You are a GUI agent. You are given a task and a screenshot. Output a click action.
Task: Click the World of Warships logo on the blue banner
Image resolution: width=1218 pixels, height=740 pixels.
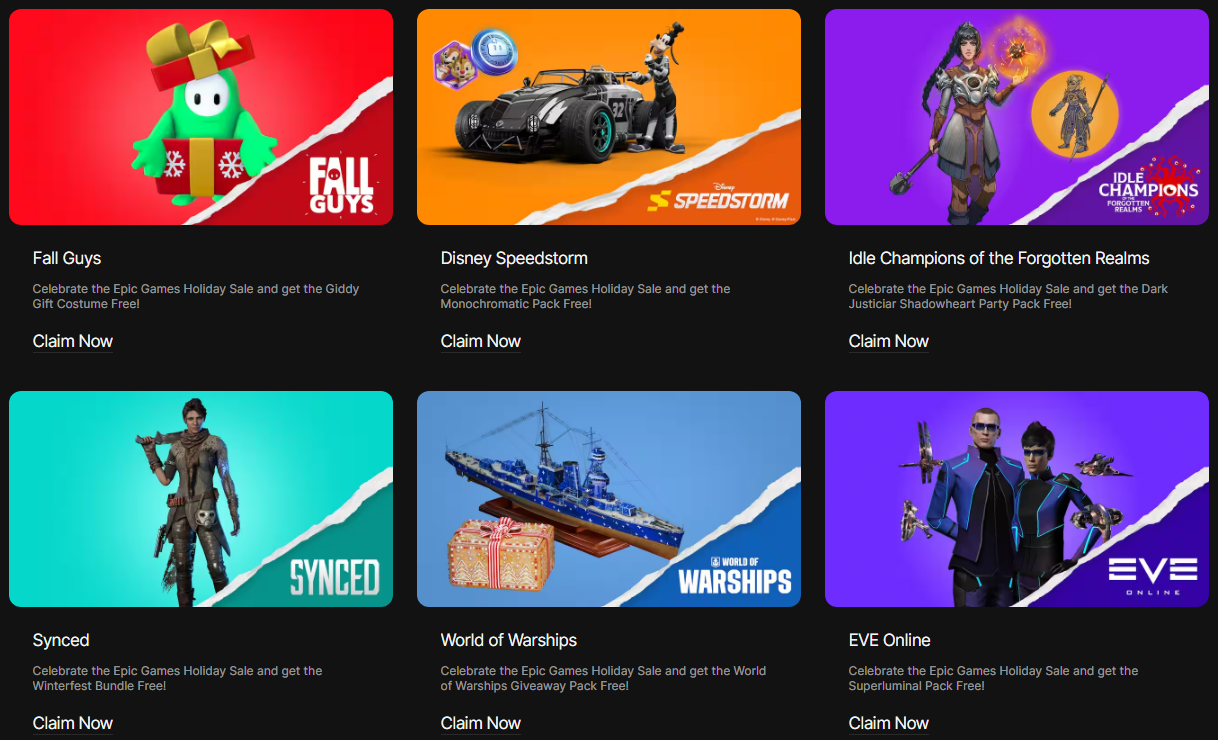point(735,575)
